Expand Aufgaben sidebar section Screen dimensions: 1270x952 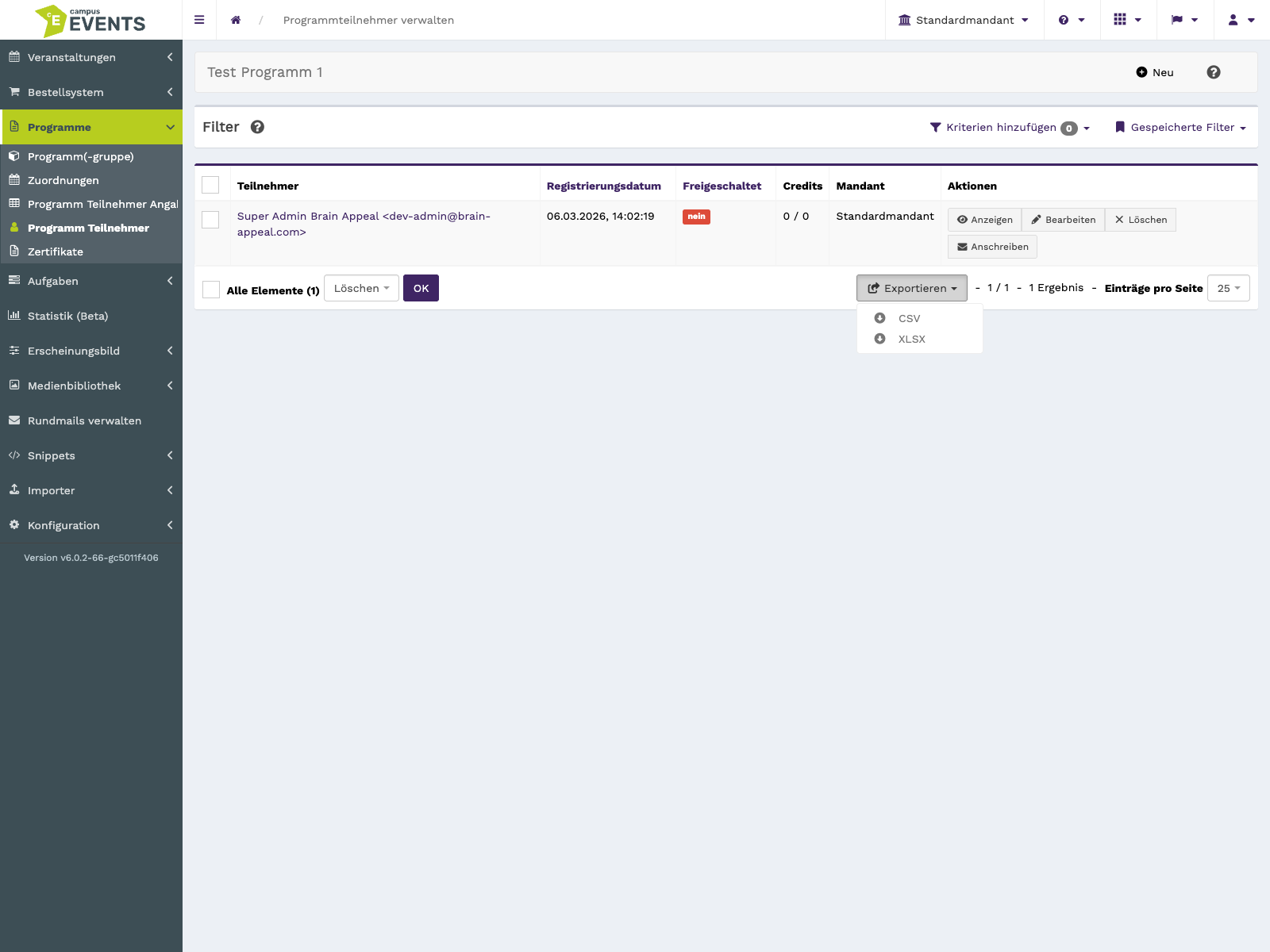[91, 281]
